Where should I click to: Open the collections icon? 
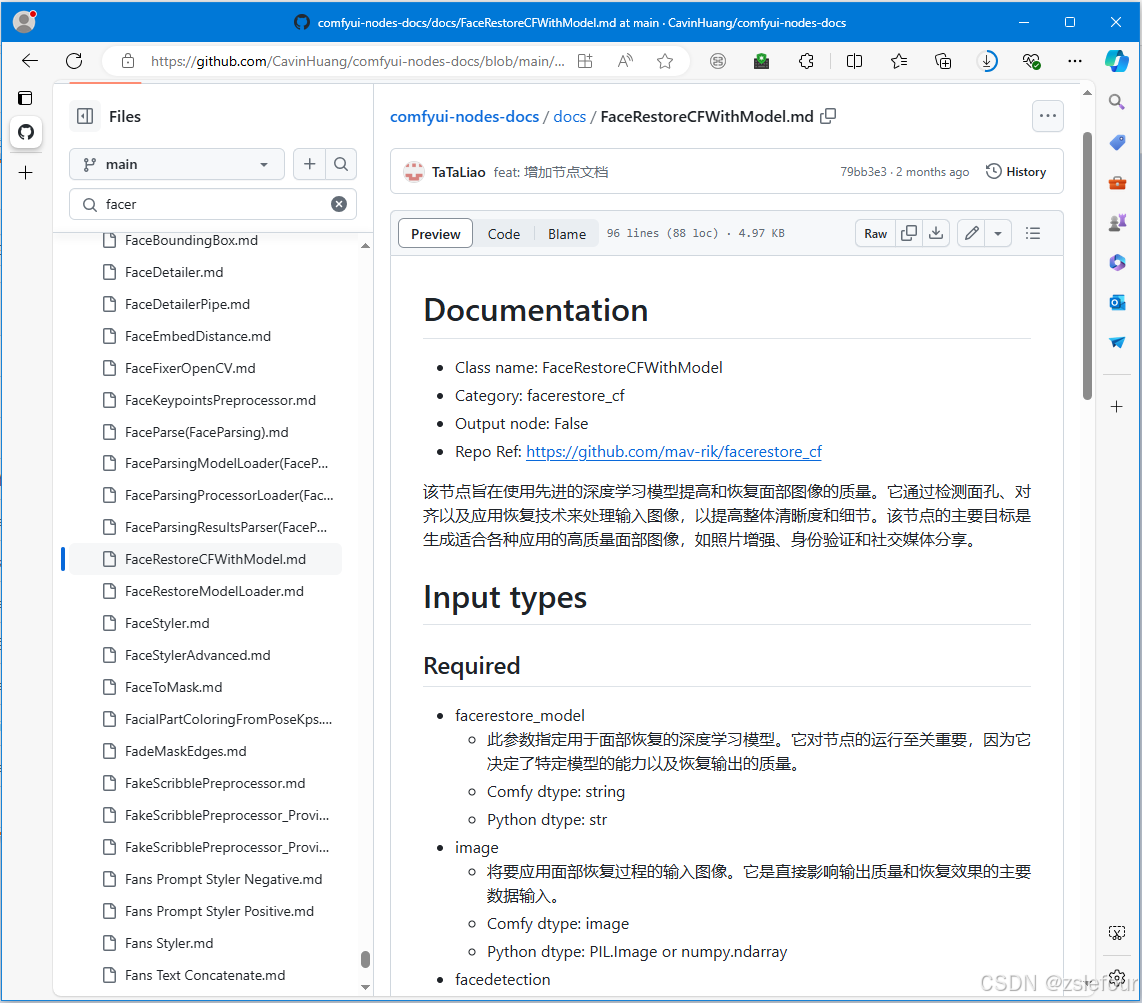click(x=943, y=61)
